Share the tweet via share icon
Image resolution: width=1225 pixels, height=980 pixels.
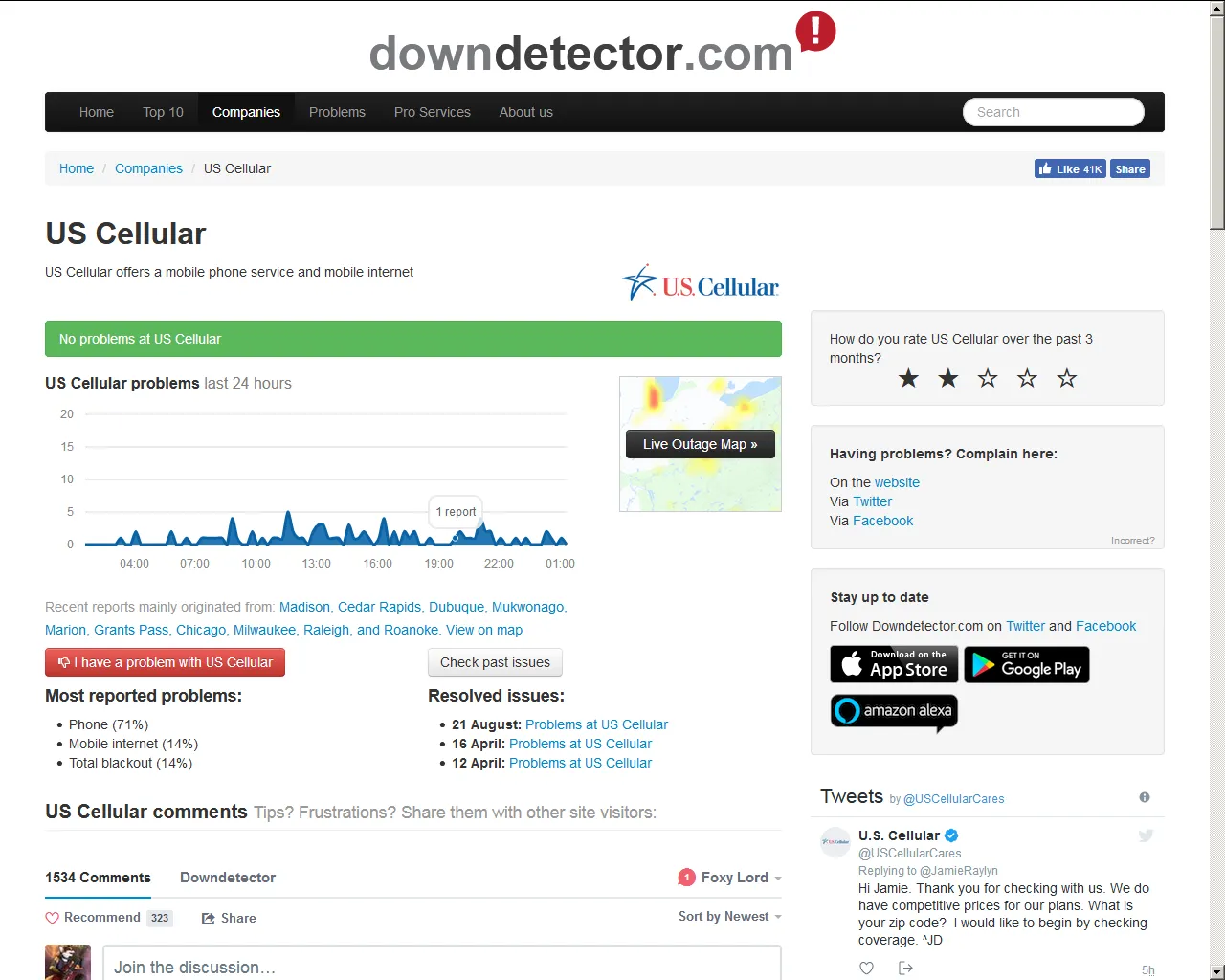coord(905,969)
